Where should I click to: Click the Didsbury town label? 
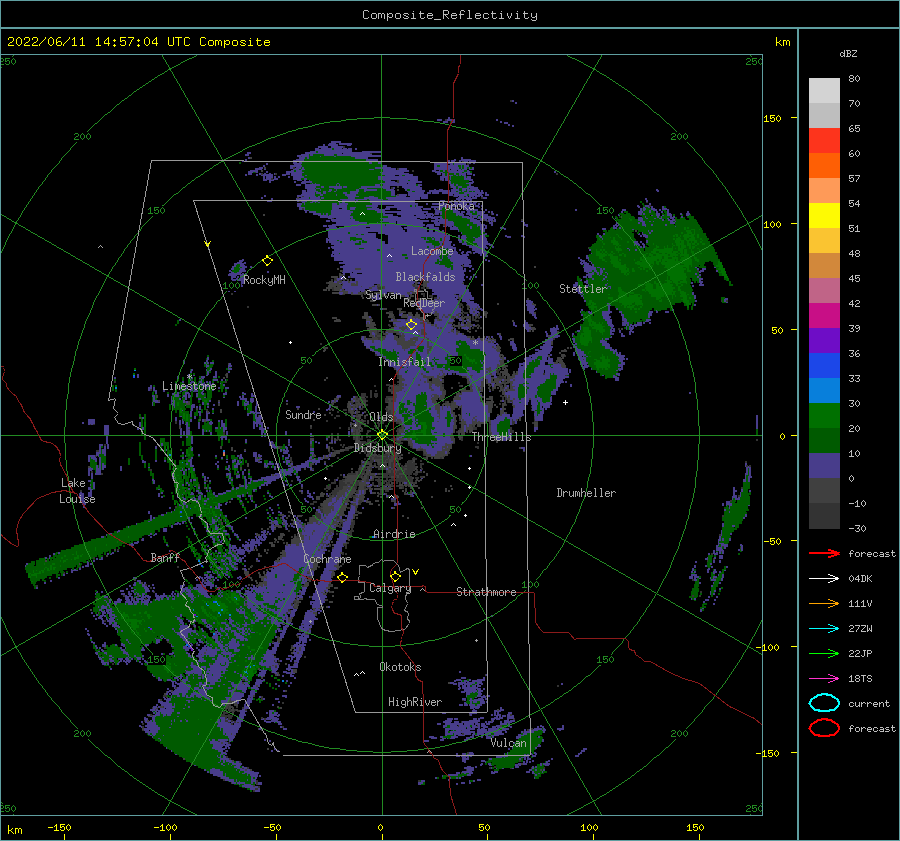378,448
